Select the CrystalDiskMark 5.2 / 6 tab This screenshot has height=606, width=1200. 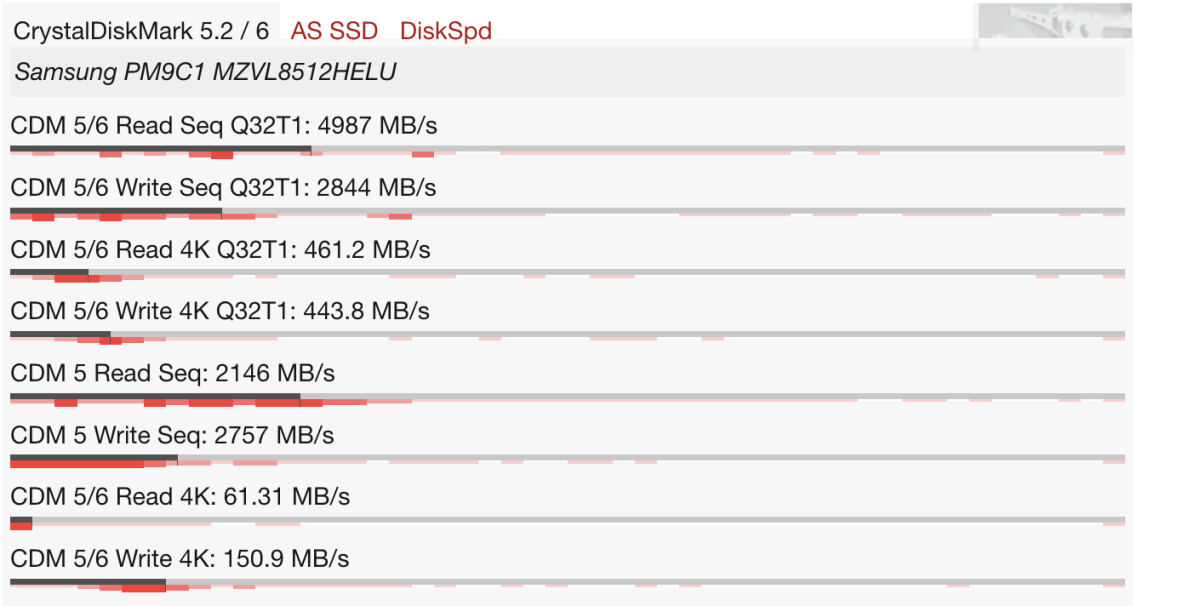141,30
